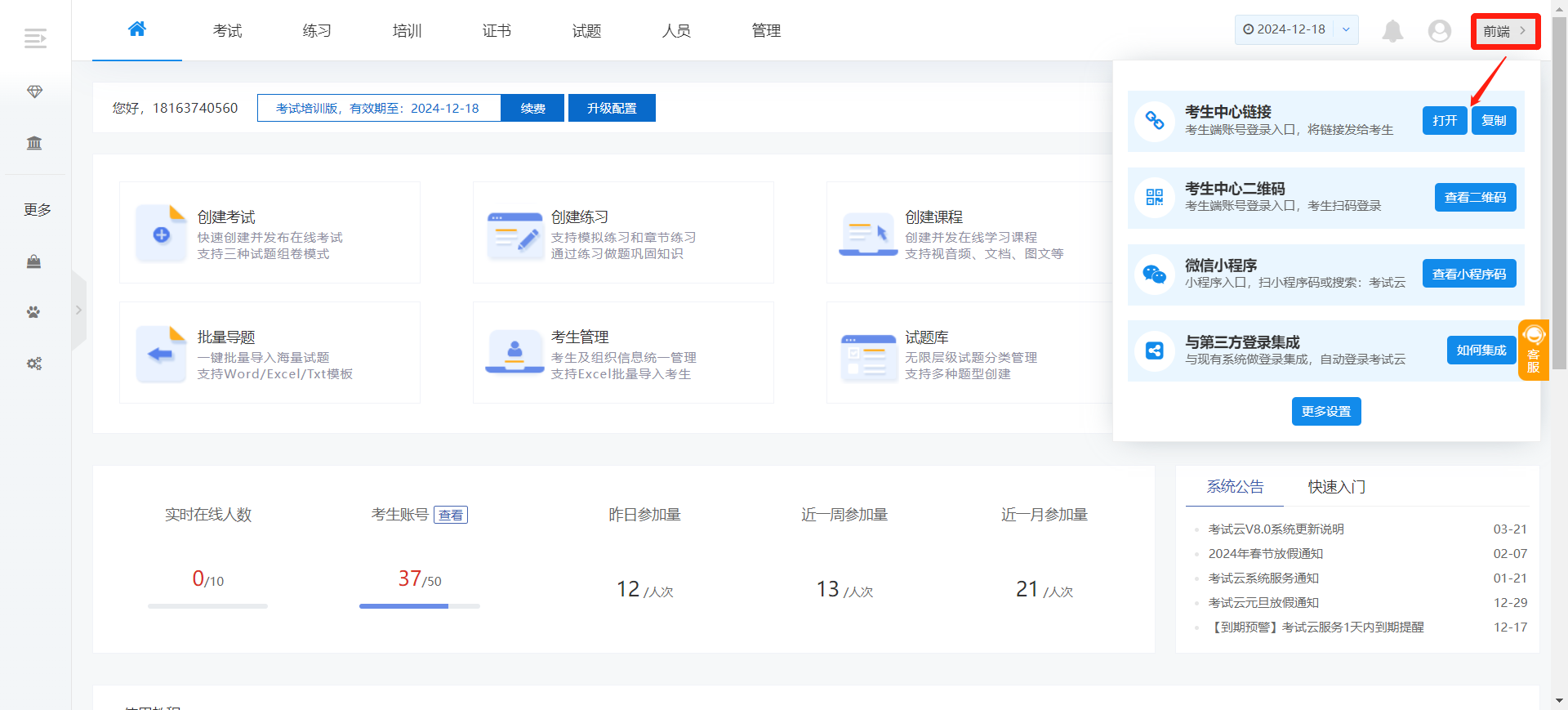Click the briefcase icon in sidebar

33,261
